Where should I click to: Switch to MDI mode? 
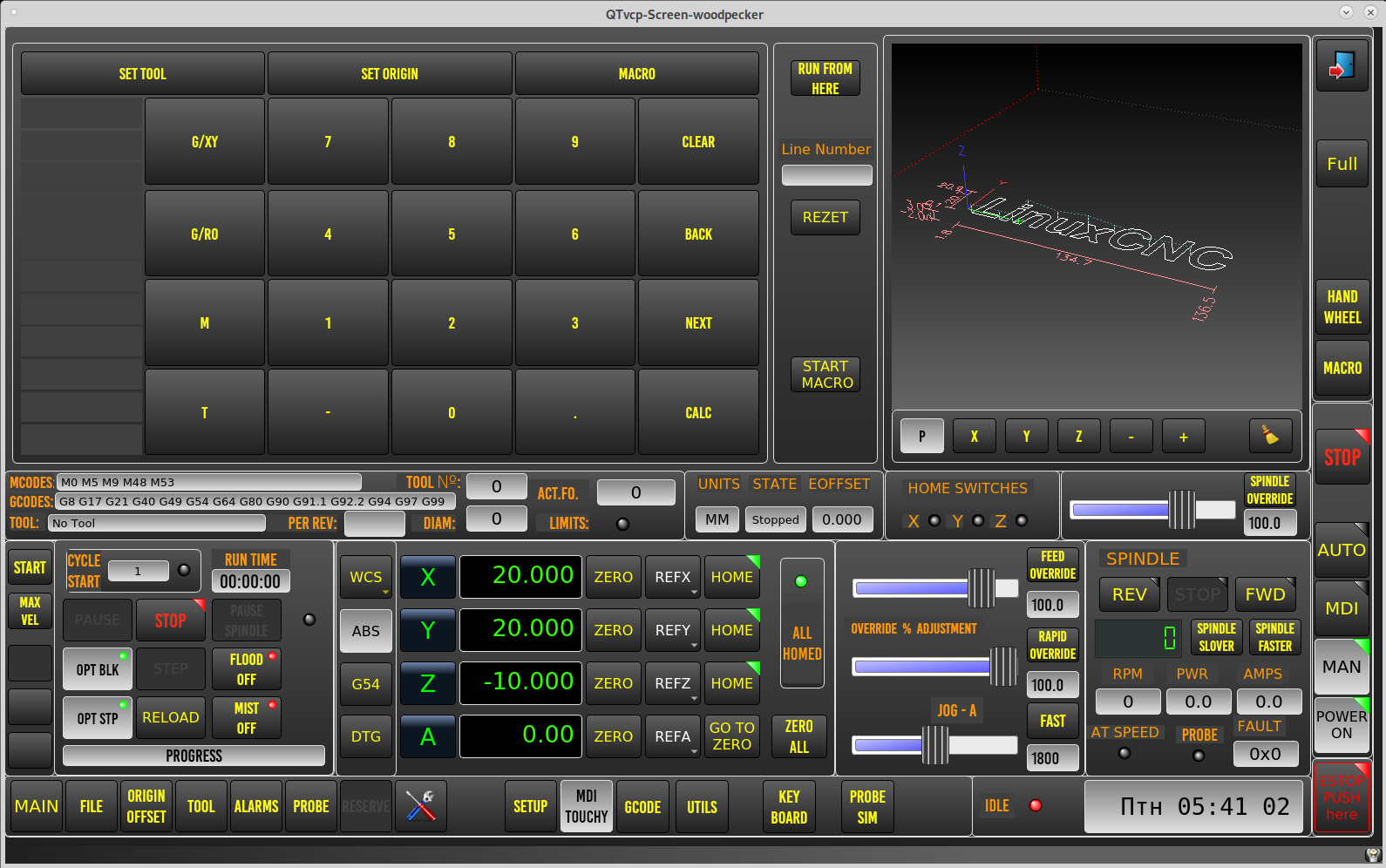point(1342,608)
